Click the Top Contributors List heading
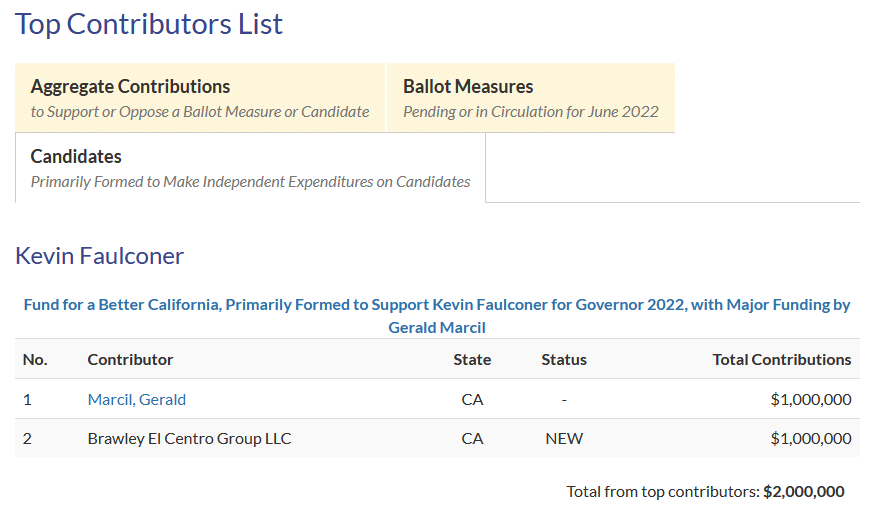The height and width of the screenshot is (518, 872). click(x=149, y=24)
